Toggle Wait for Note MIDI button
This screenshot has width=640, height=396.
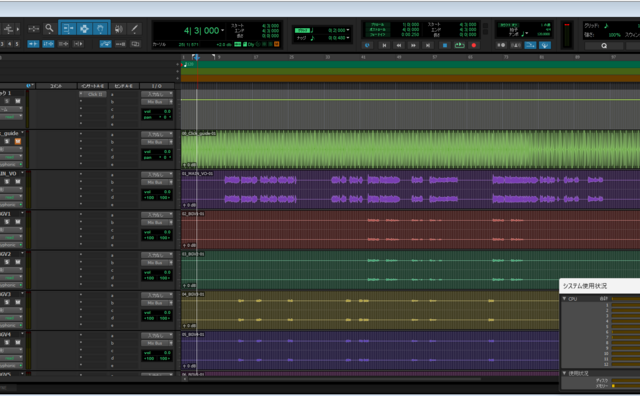pos(501,45)
